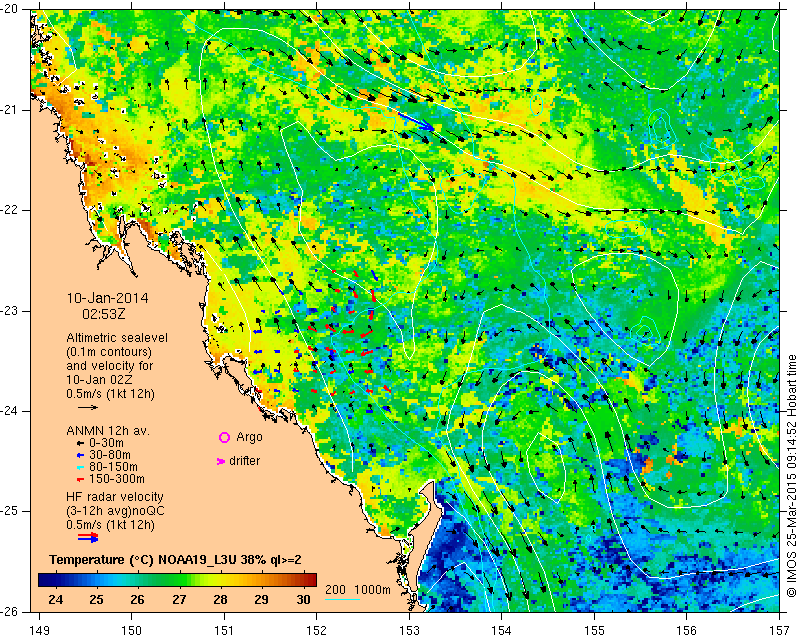800x640 pixels.
Task: Click the longitude axis label '154'
Action: tap(502, 631)
